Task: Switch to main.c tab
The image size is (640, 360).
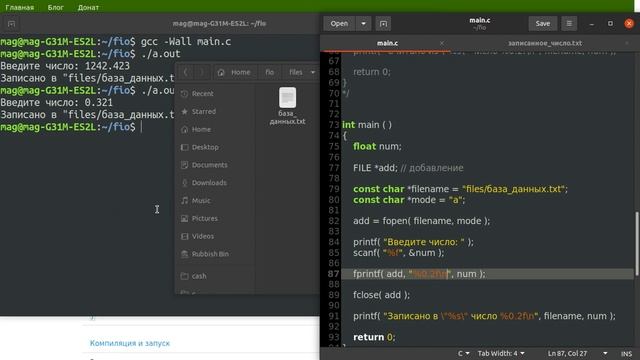Action: point(387,43)
